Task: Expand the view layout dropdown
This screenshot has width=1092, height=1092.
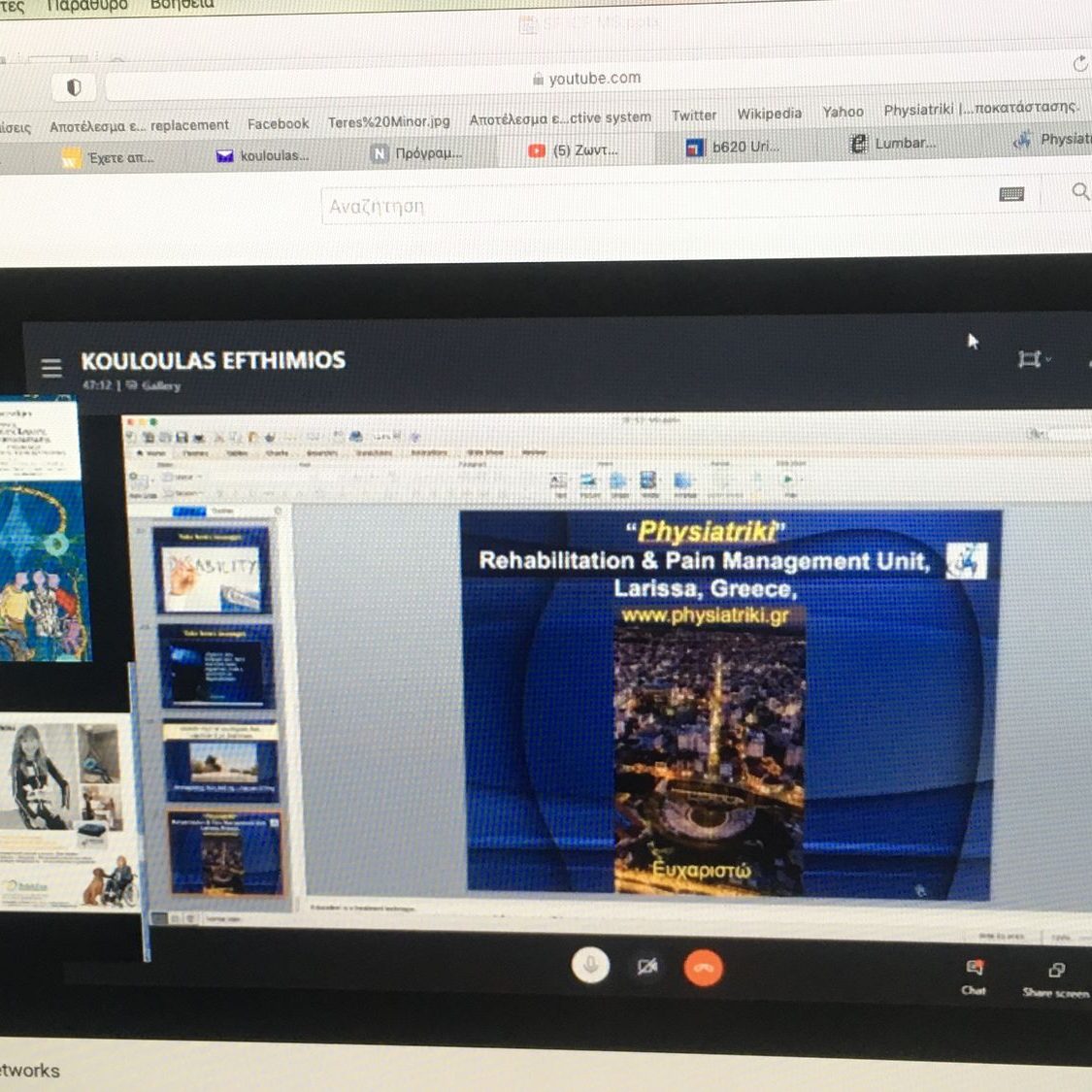Action: [x=1033, y=359]
